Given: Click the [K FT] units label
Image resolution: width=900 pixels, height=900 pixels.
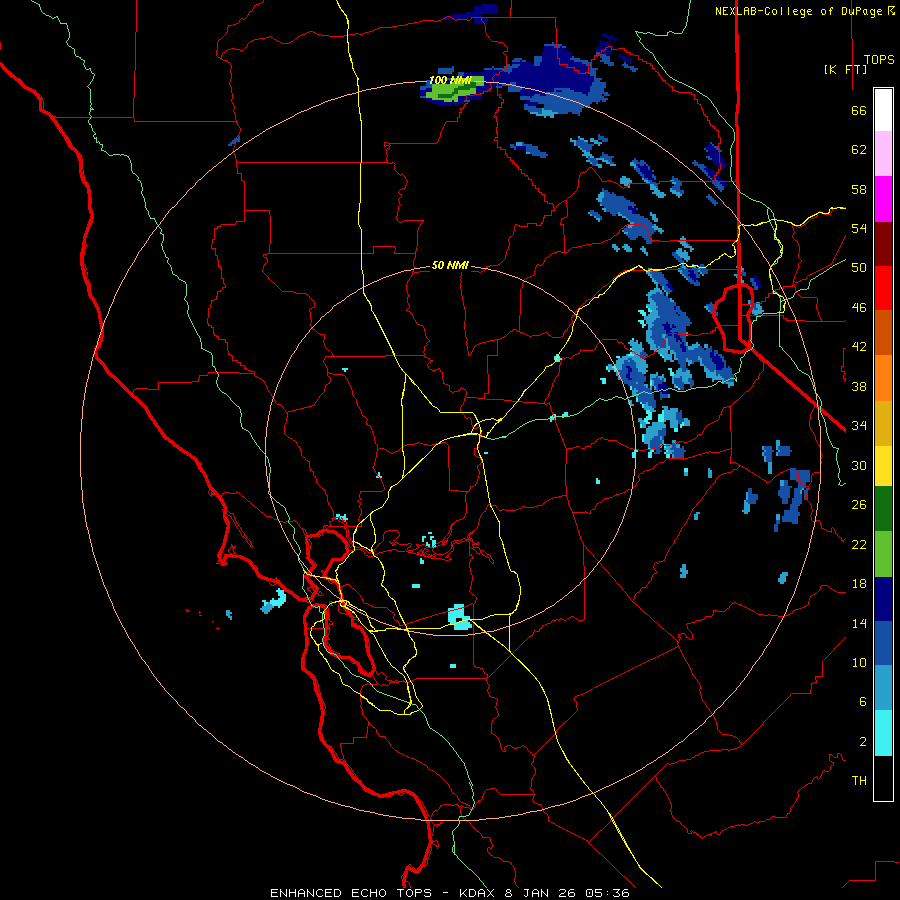Looking at the screenshot, I should click(x=845, y=69).
